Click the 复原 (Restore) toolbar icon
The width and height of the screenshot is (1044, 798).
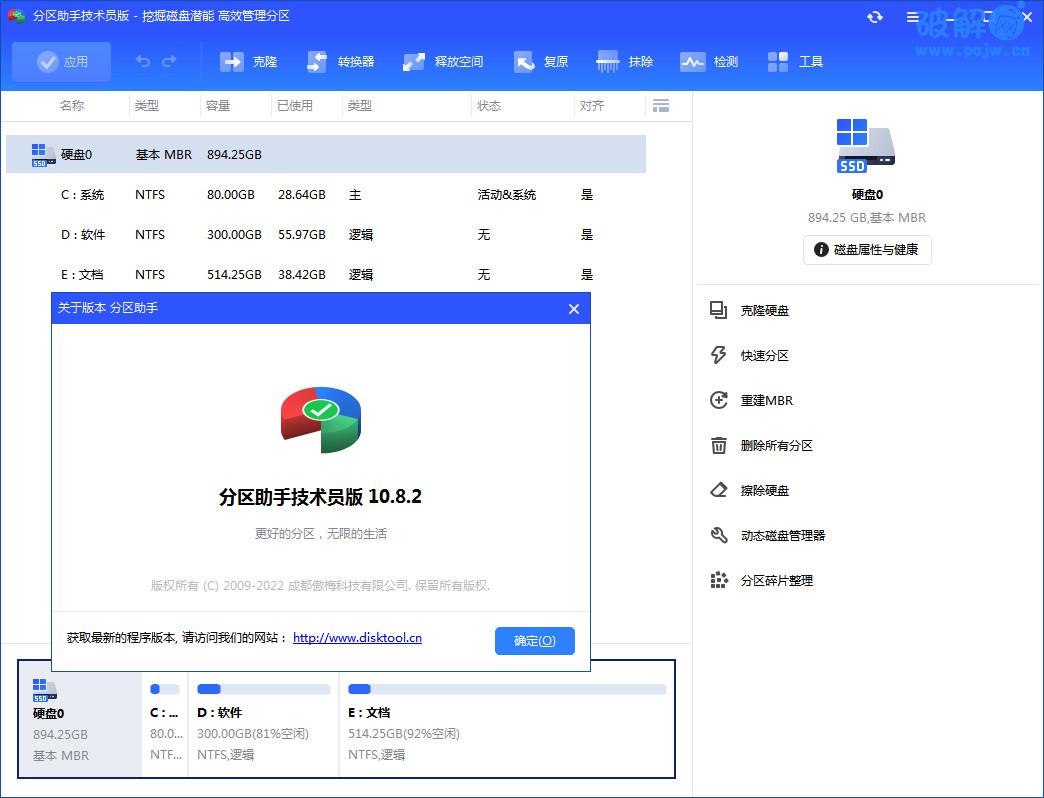(540, 61)
